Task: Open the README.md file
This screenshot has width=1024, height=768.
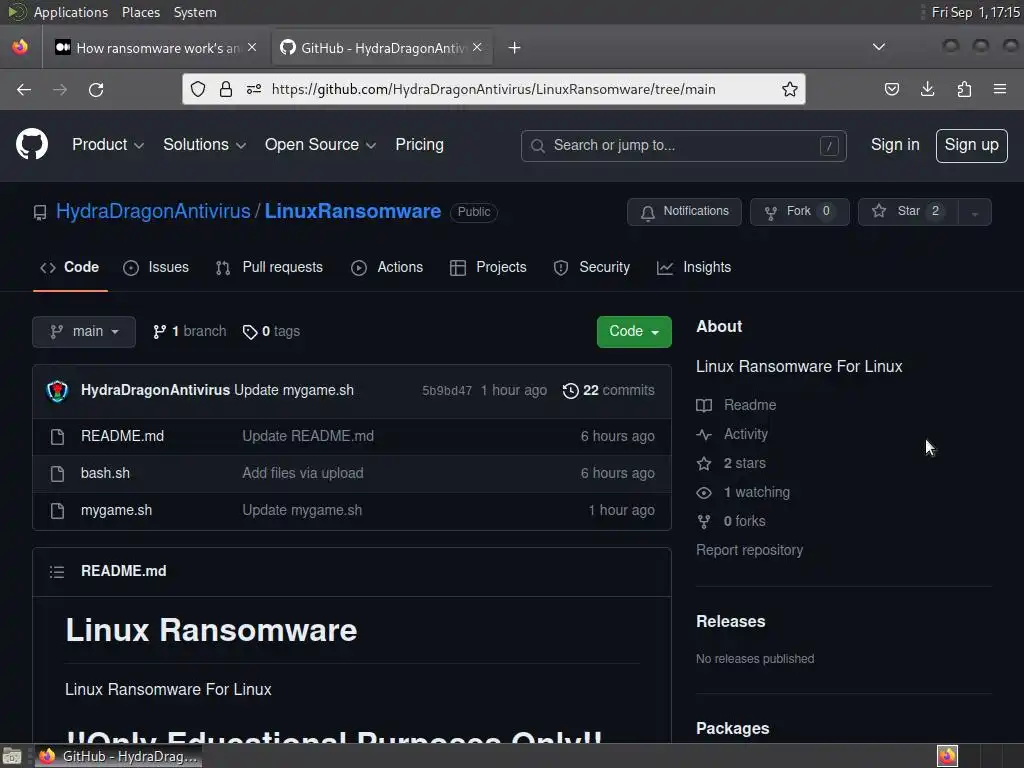Action: (122, 436)
